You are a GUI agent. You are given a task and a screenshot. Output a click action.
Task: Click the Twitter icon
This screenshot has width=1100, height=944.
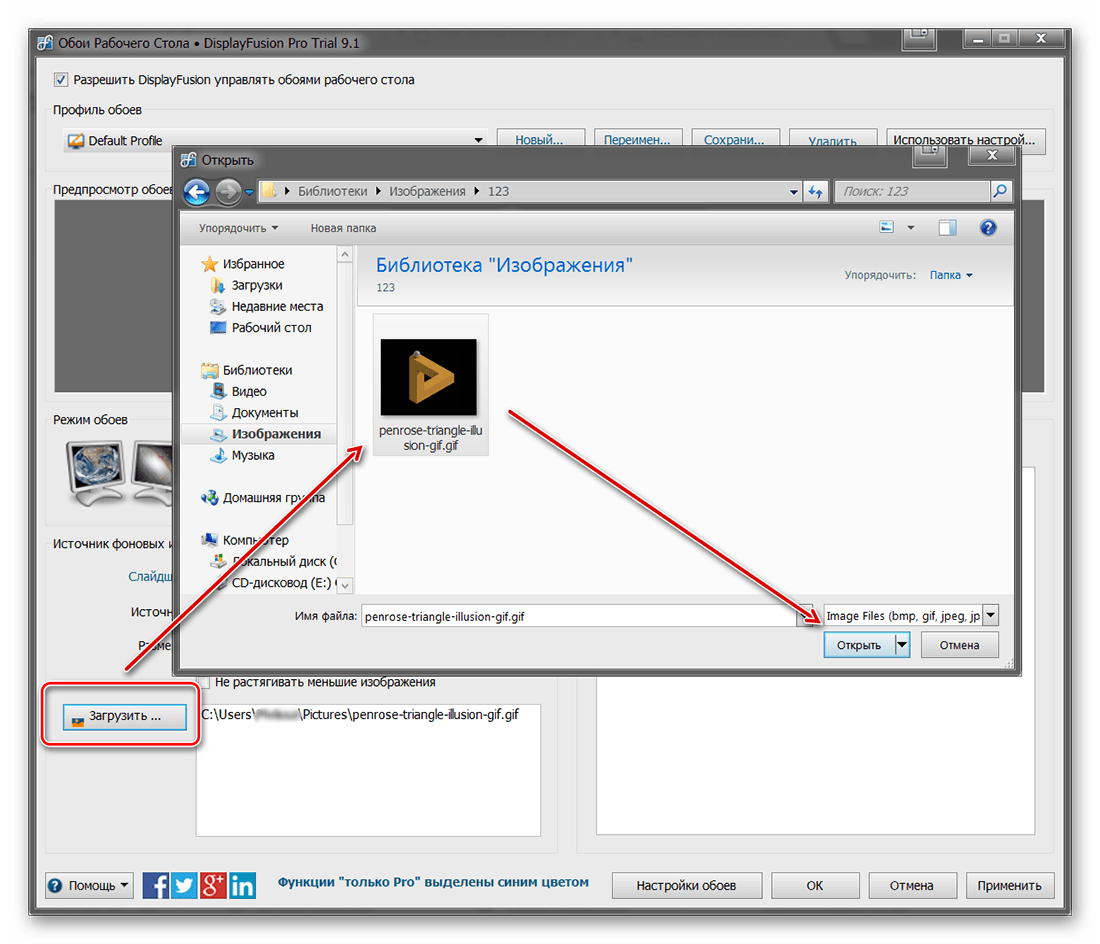click(x=185, y=885)
